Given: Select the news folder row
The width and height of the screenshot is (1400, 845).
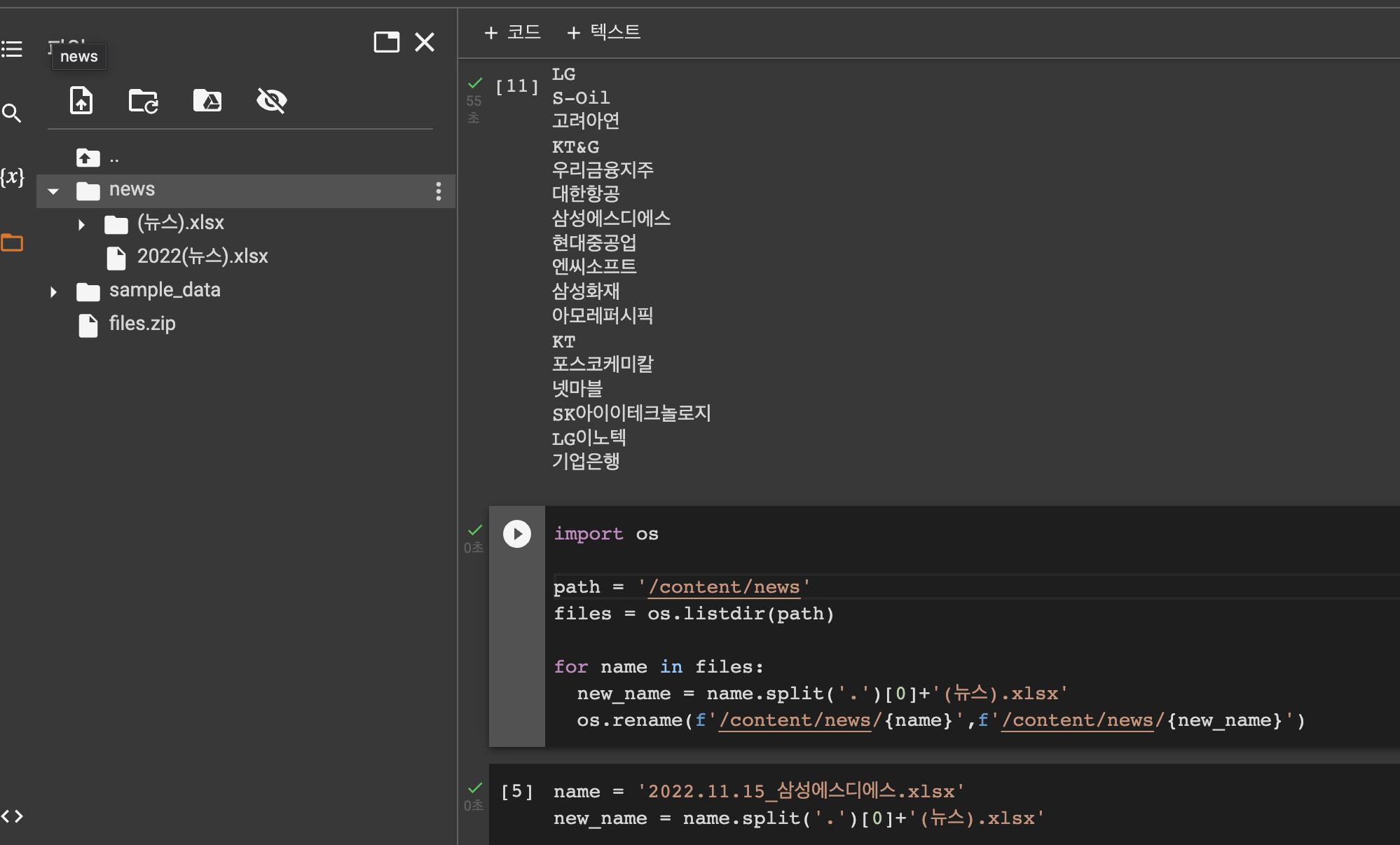Looking at the screenshot, I should [246, 191].
